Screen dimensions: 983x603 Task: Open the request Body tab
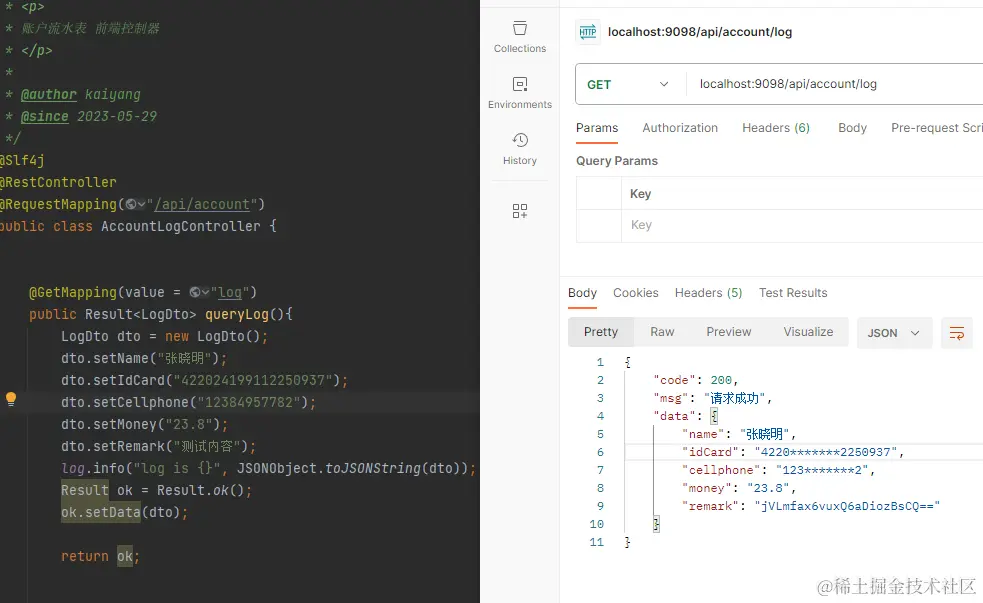(853, 128)
